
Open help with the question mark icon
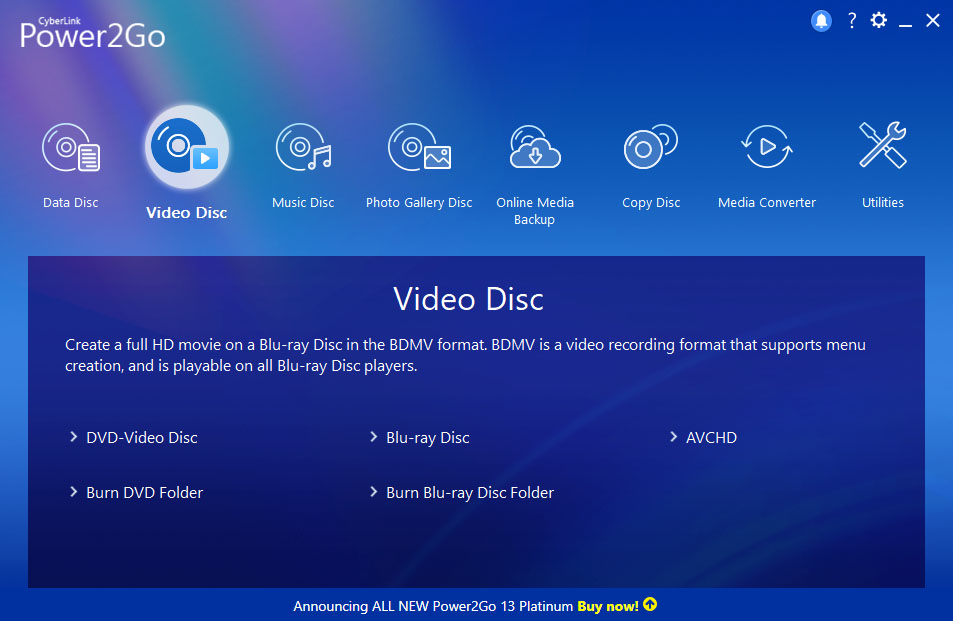pyautogui.click(x=852, y=21)
